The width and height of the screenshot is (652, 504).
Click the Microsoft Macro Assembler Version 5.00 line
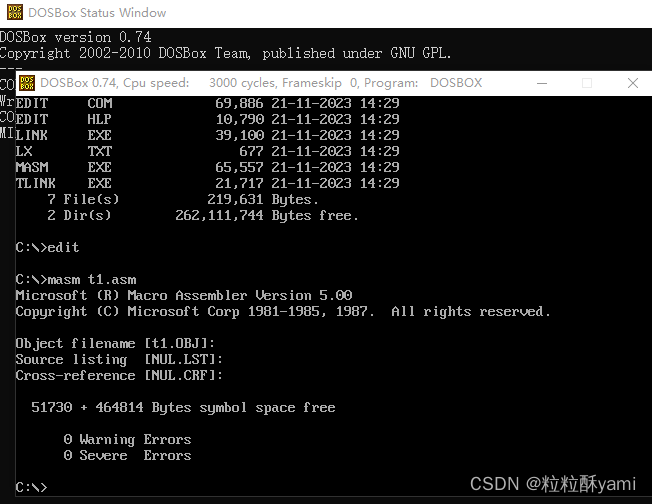click(x=184, y=295)
